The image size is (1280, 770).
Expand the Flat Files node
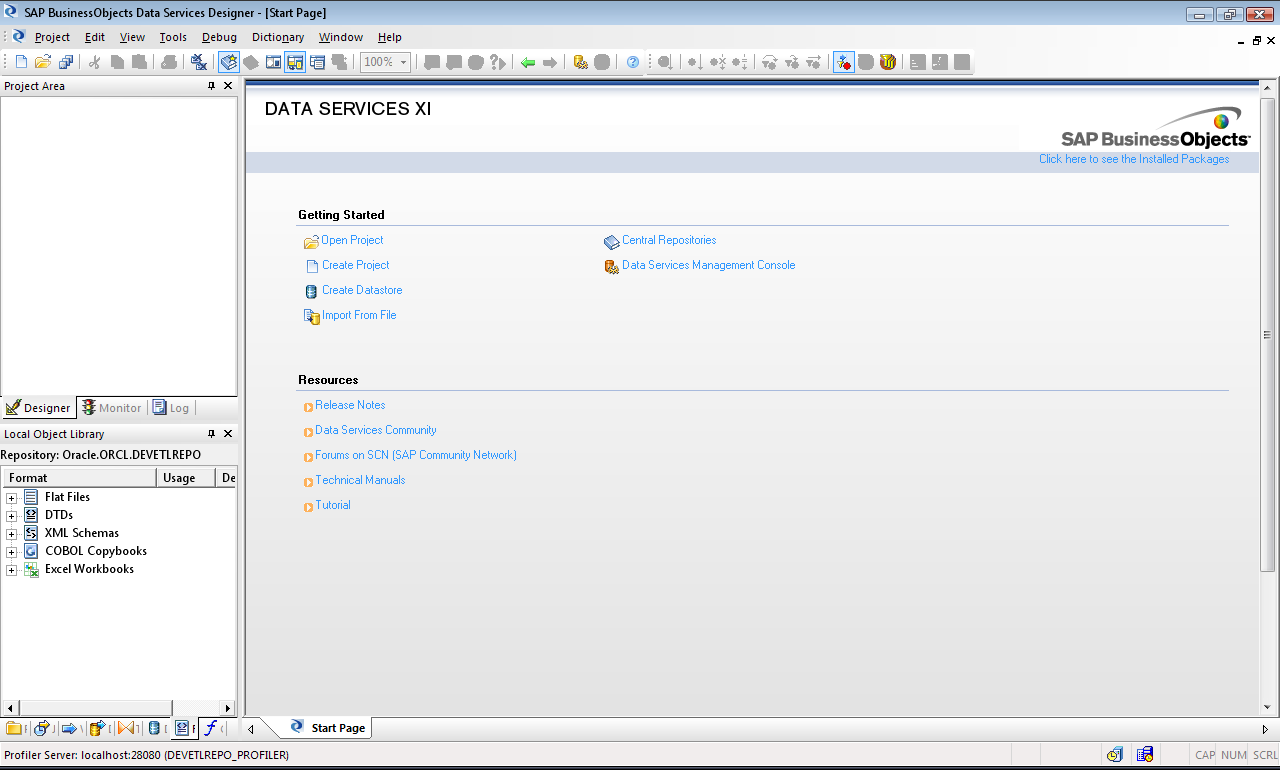point(12,498)
